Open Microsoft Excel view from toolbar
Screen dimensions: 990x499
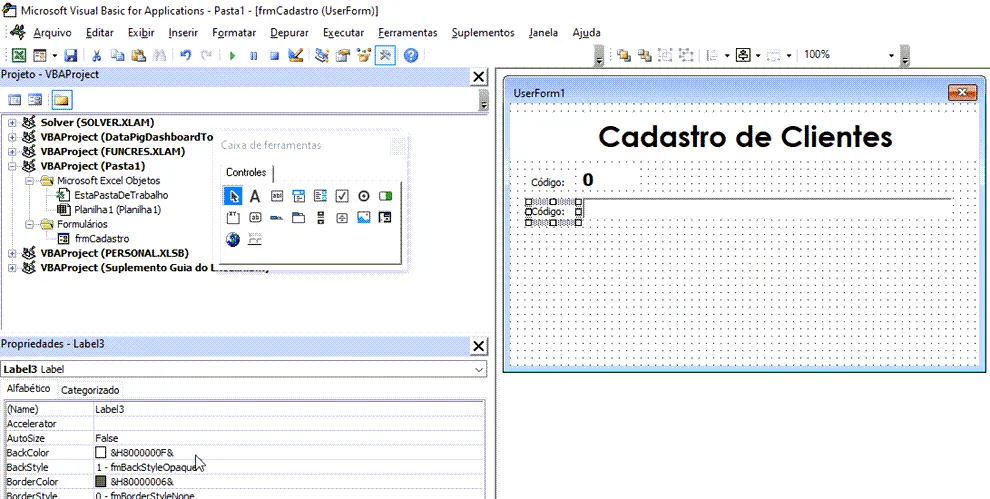click(x=19, y=56)
